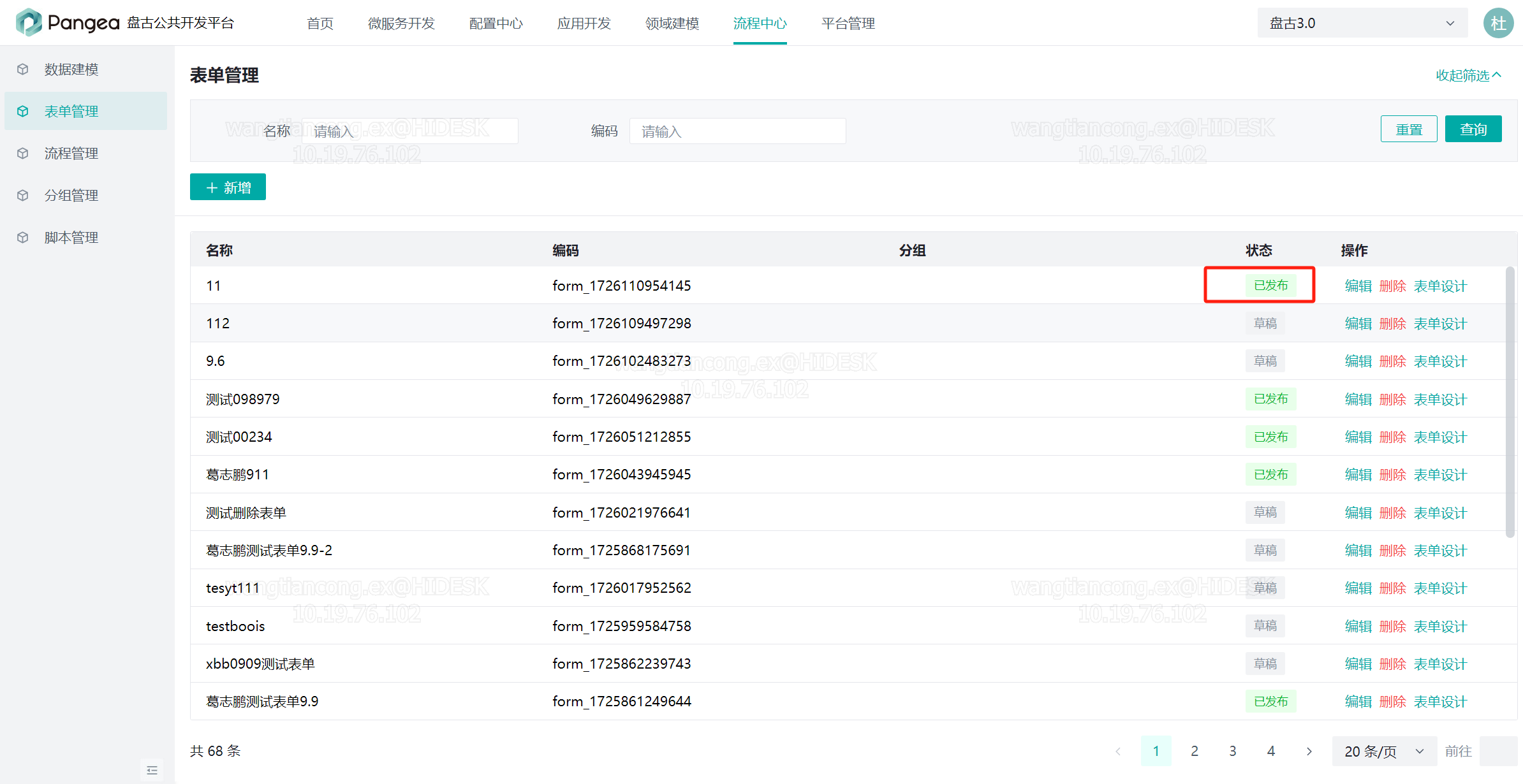Focus the 名称 input field

point(409,131)
